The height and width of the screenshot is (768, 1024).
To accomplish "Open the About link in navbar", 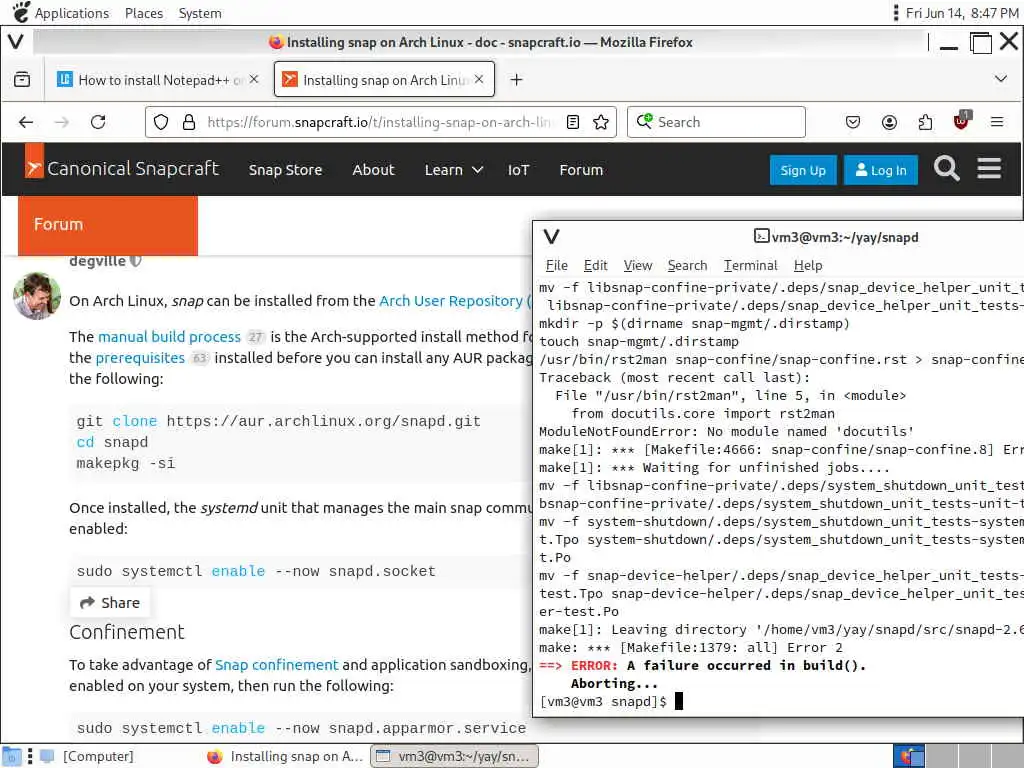I will pos(374,170).
